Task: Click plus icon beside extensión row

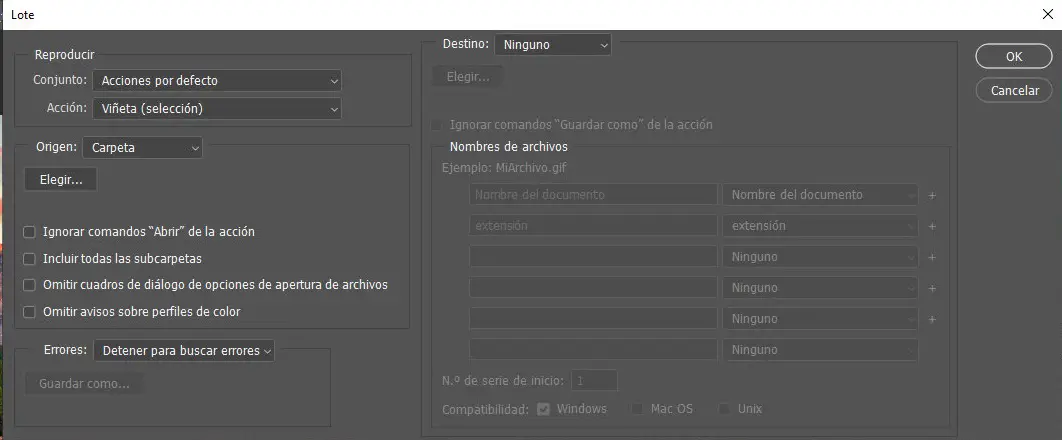Action: click(x=932, y=227)
